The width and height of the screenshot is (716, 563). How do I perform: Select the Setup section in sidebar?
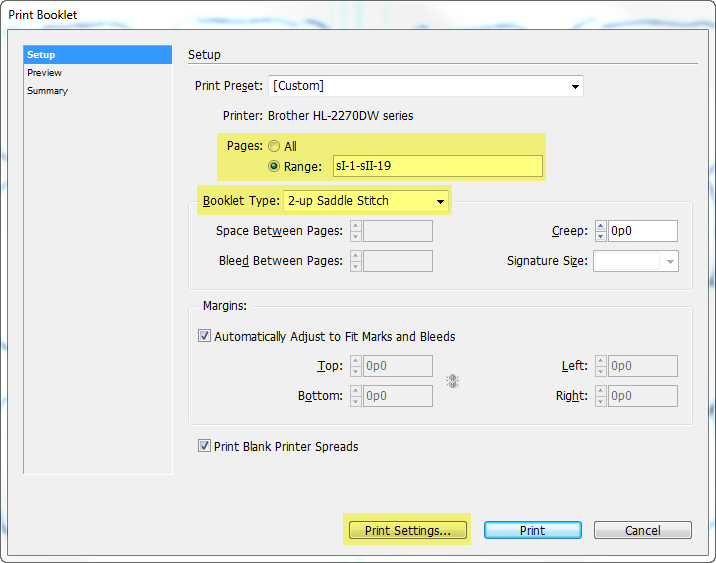pos(42,55)
